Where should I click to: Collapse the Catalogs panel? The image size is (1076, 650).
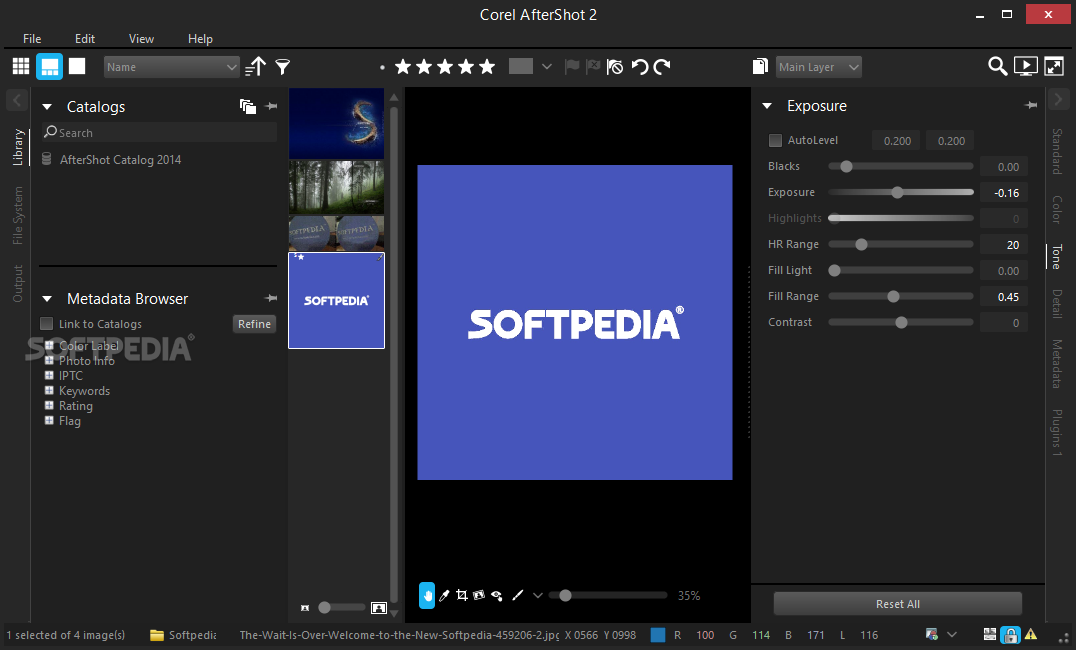47,107
